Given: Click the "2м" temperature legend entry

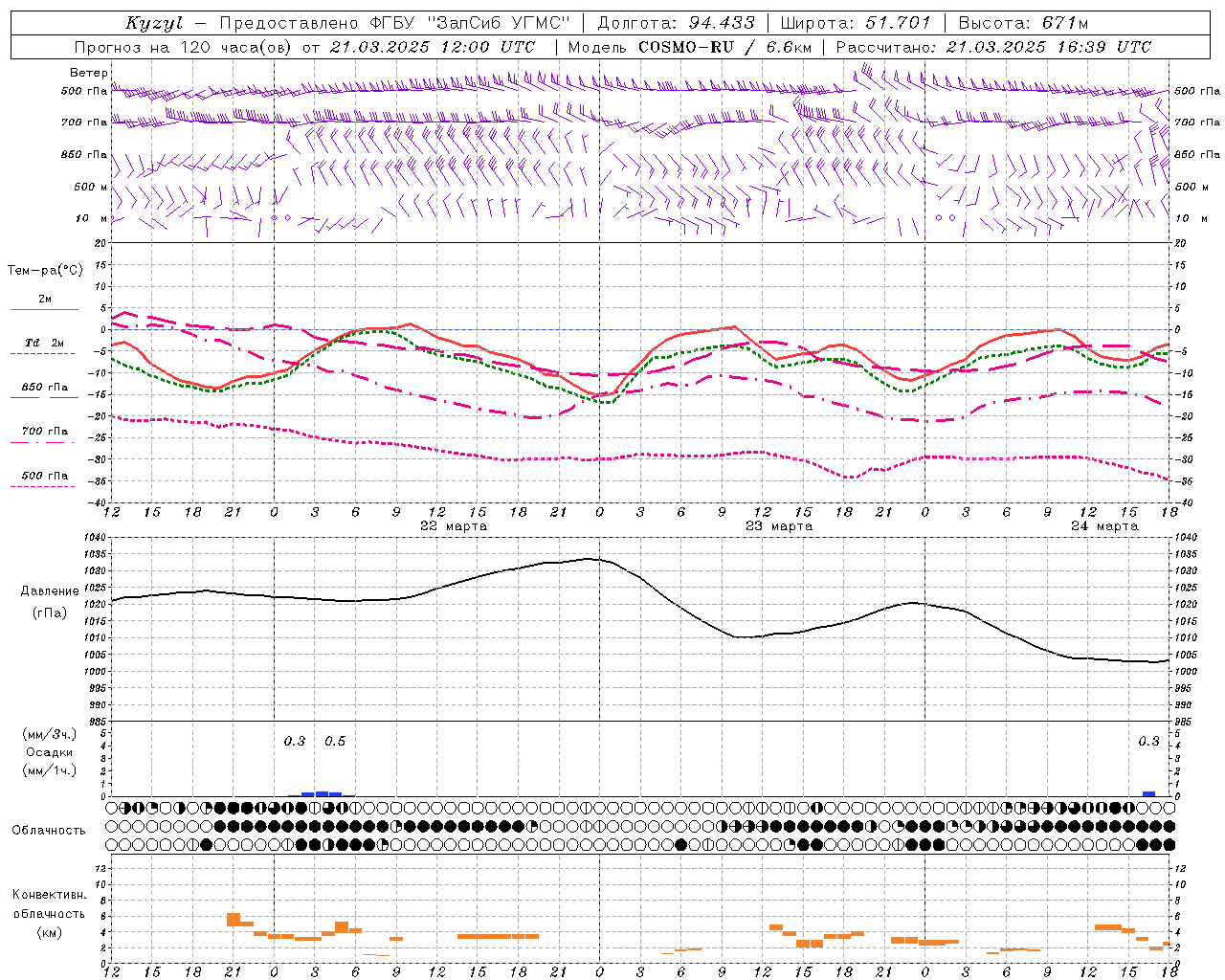Looking at the screenshot, I should pos(44,299).
